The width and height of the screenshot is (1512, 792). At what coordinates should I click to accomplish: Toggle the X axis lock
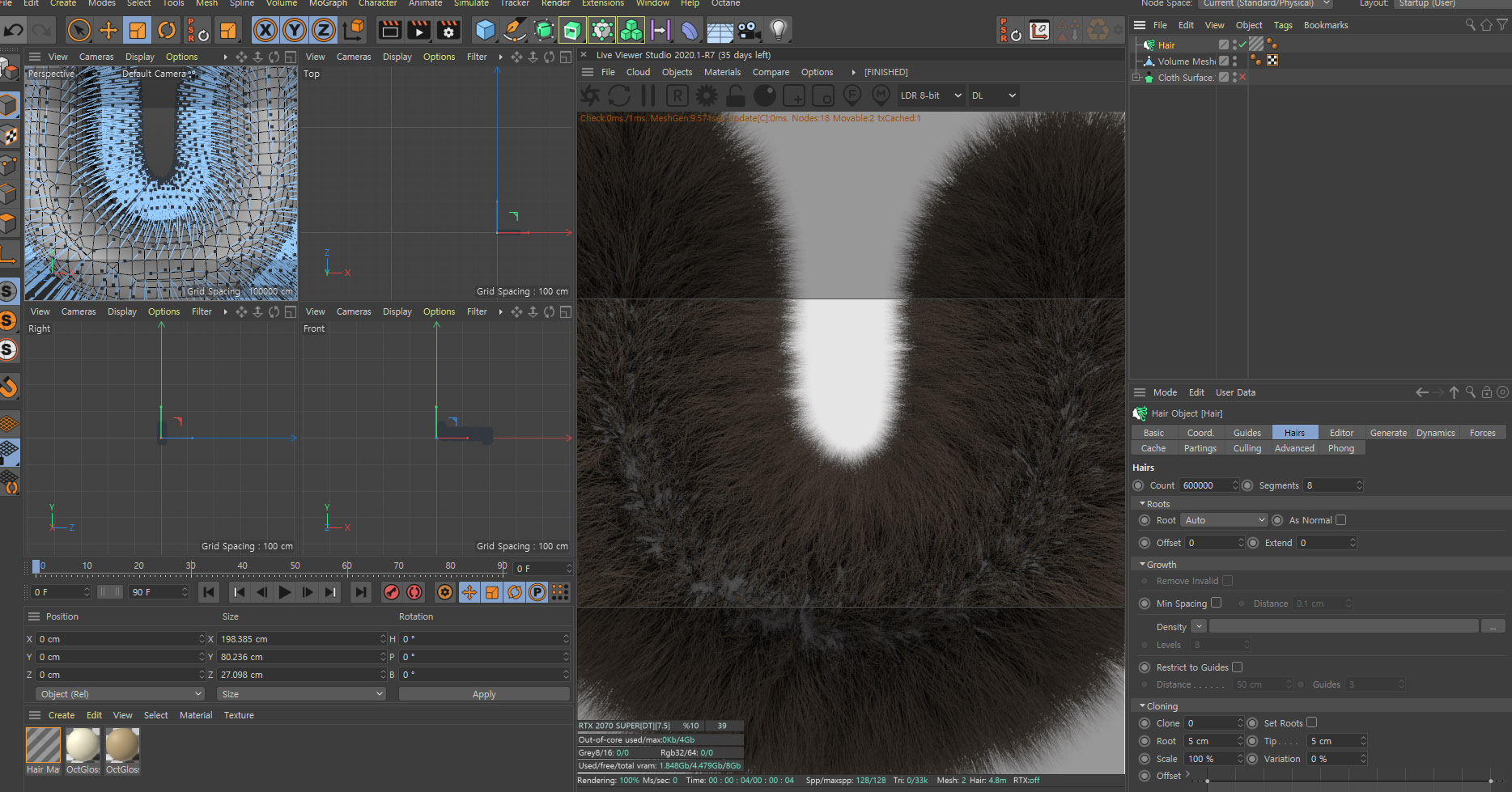(265, 31)
